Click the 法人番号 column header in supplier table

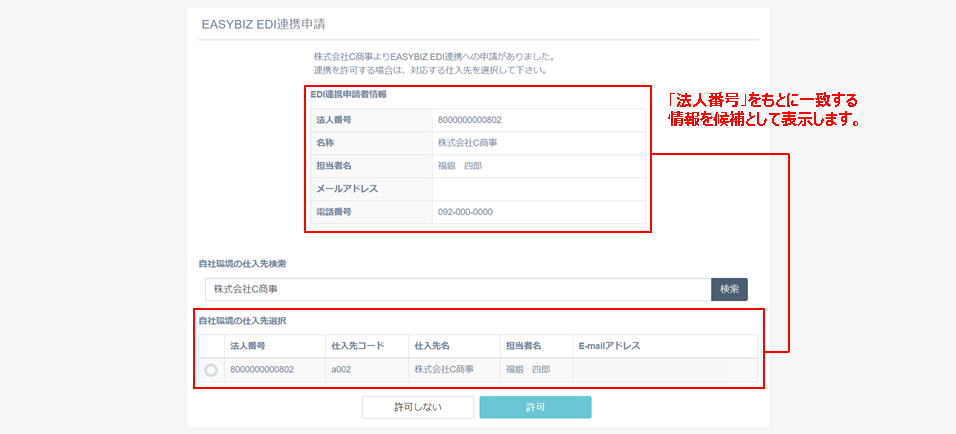[x=248, y=346]
